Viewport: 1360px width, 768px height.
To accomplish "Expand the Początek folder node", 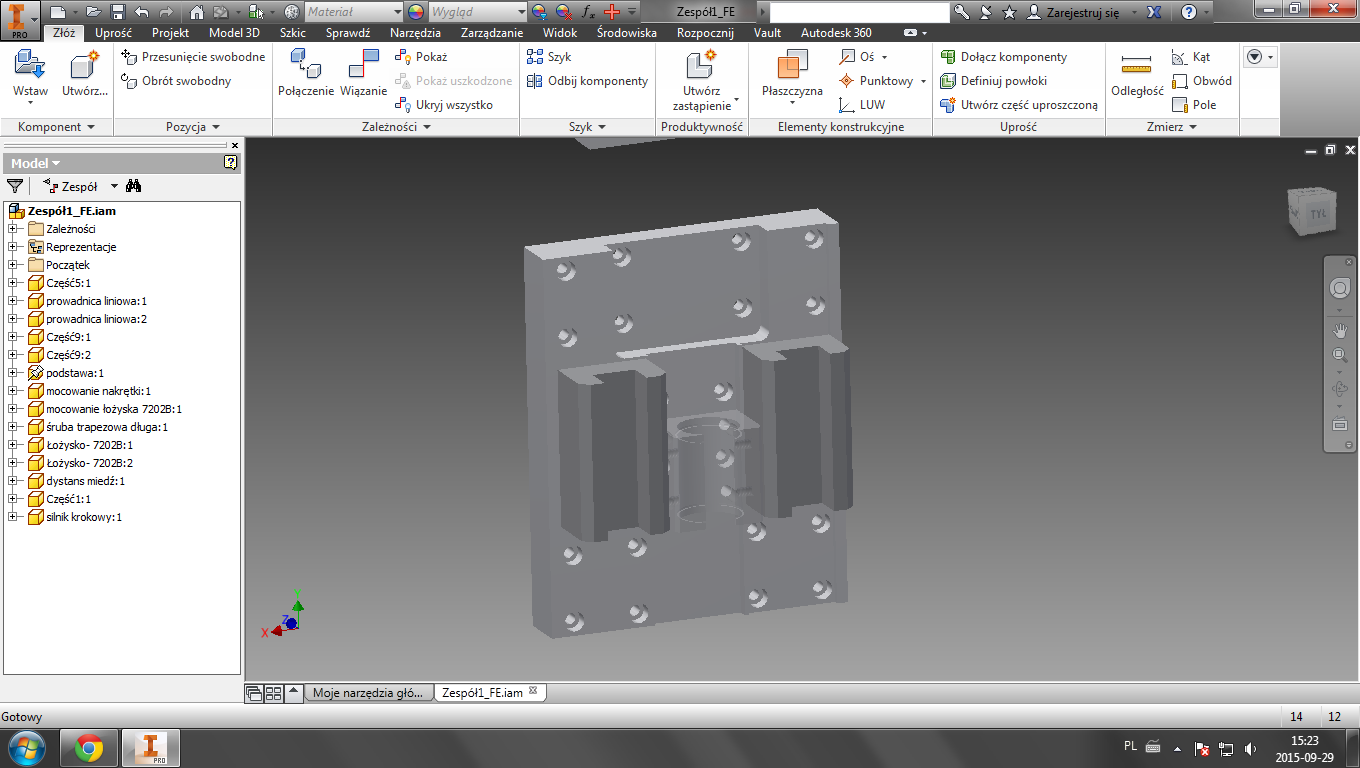I will tap(13, 265).
